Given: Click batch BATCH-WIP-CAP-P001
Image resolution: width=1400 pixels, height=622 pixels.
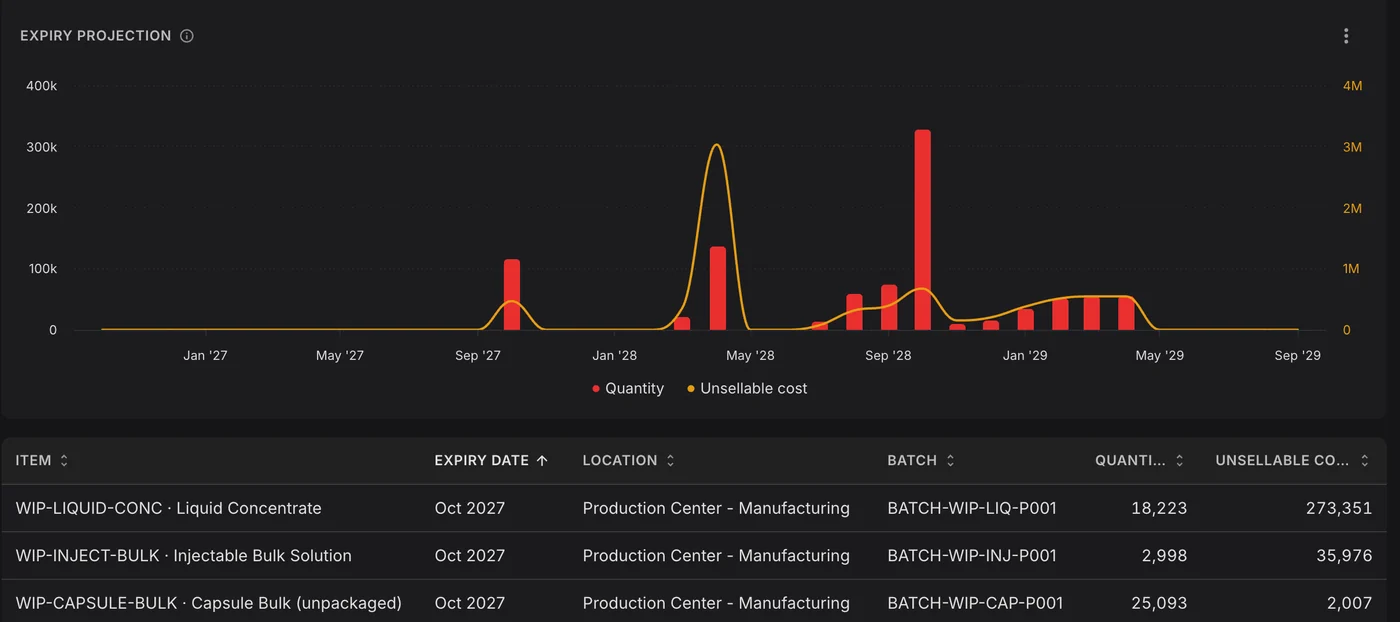Looking at the screenshot, I should click(x=975, y=603).
